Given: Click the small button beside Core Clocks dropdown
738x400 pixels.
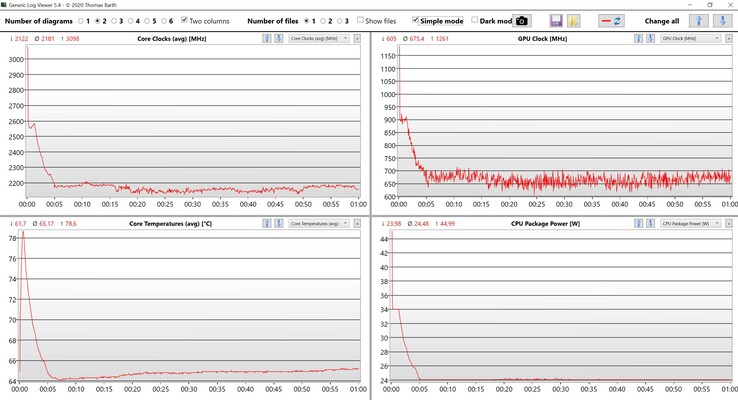Looking at the screenshot, I should (357, 38).
